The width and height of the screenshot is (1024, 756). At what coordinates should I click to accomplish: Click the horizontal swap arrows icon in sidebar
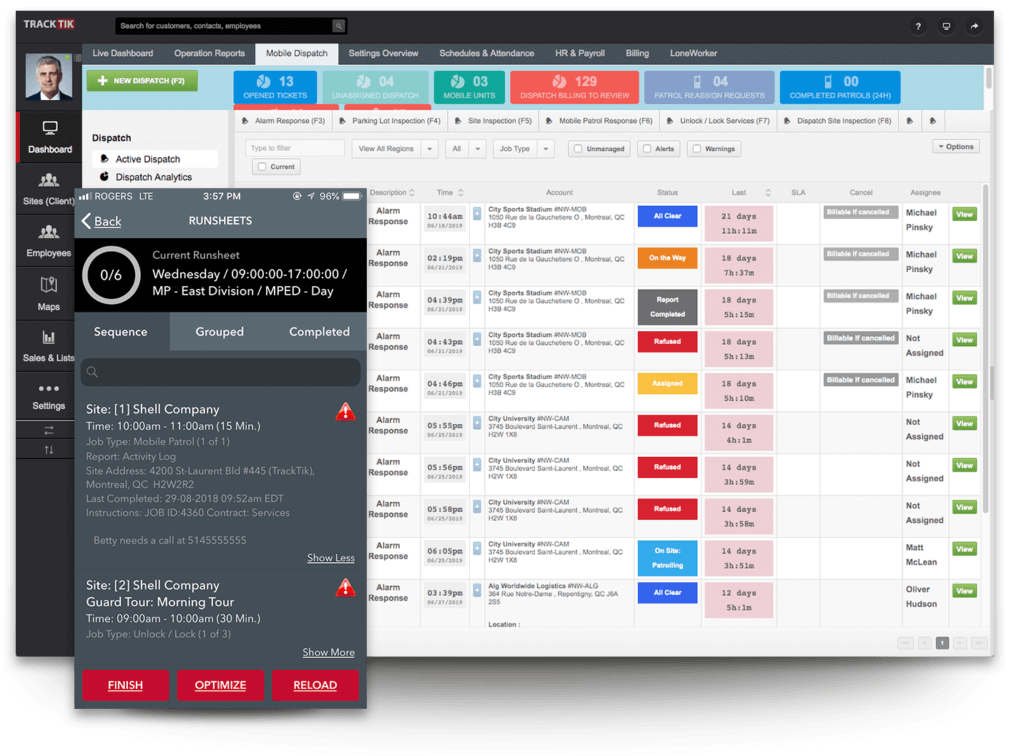[48, 430]
